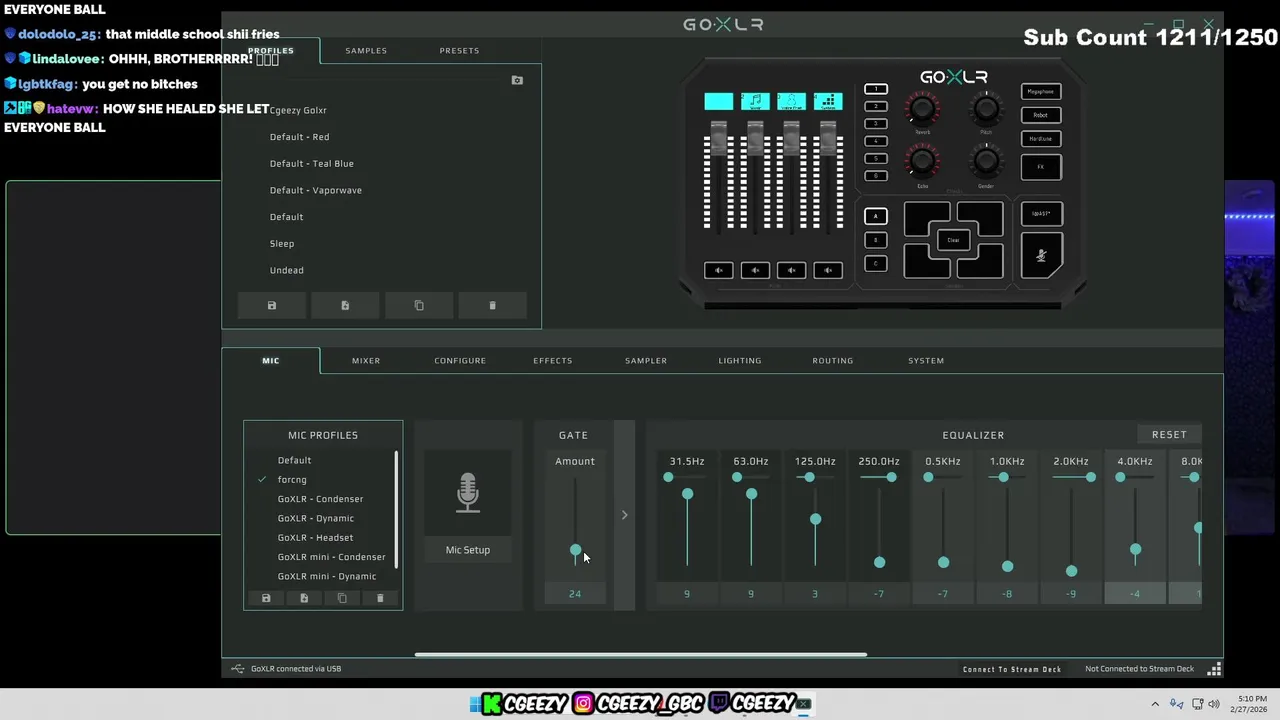Open the Sampler tab
1280x720 pixels.
pos(646,360)
